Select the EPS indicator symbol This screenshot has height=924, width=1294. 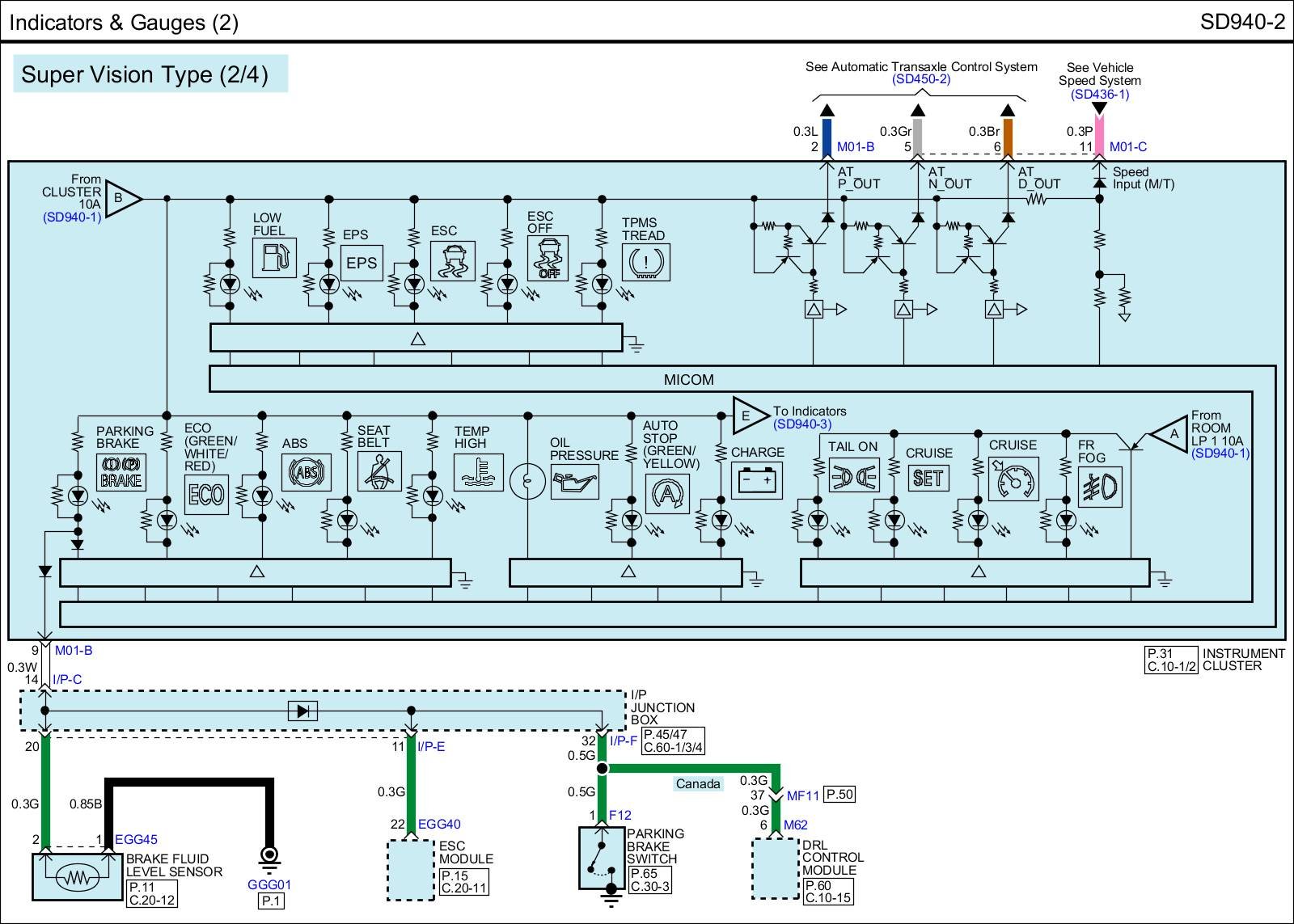click(x=361, y=263)
